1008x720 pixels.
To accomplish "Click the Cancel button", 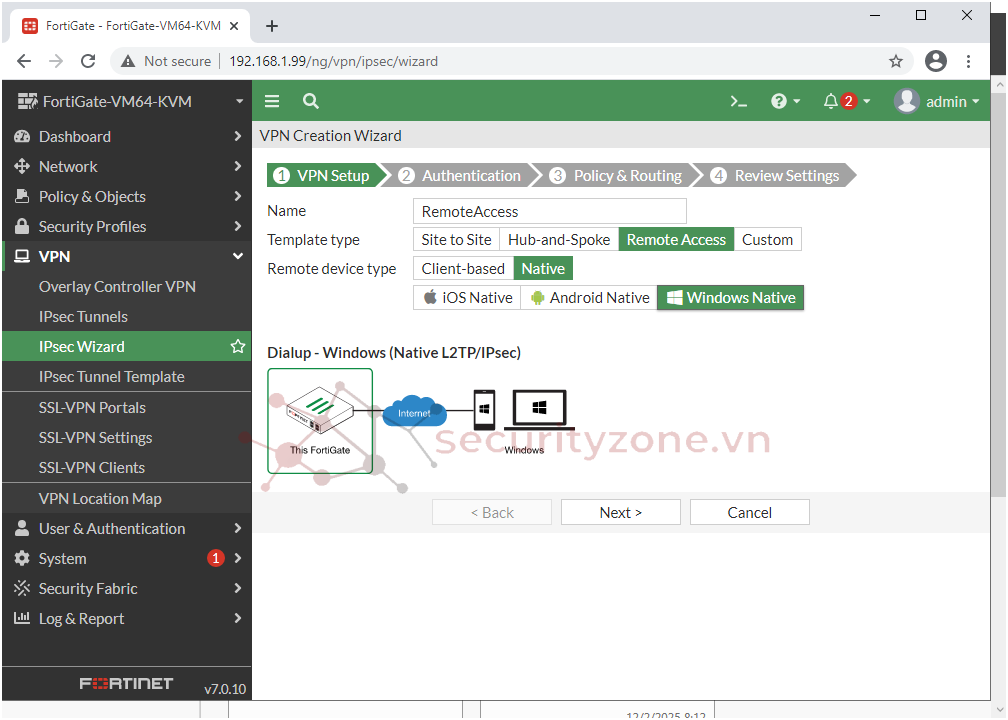I will coord(749,513).
